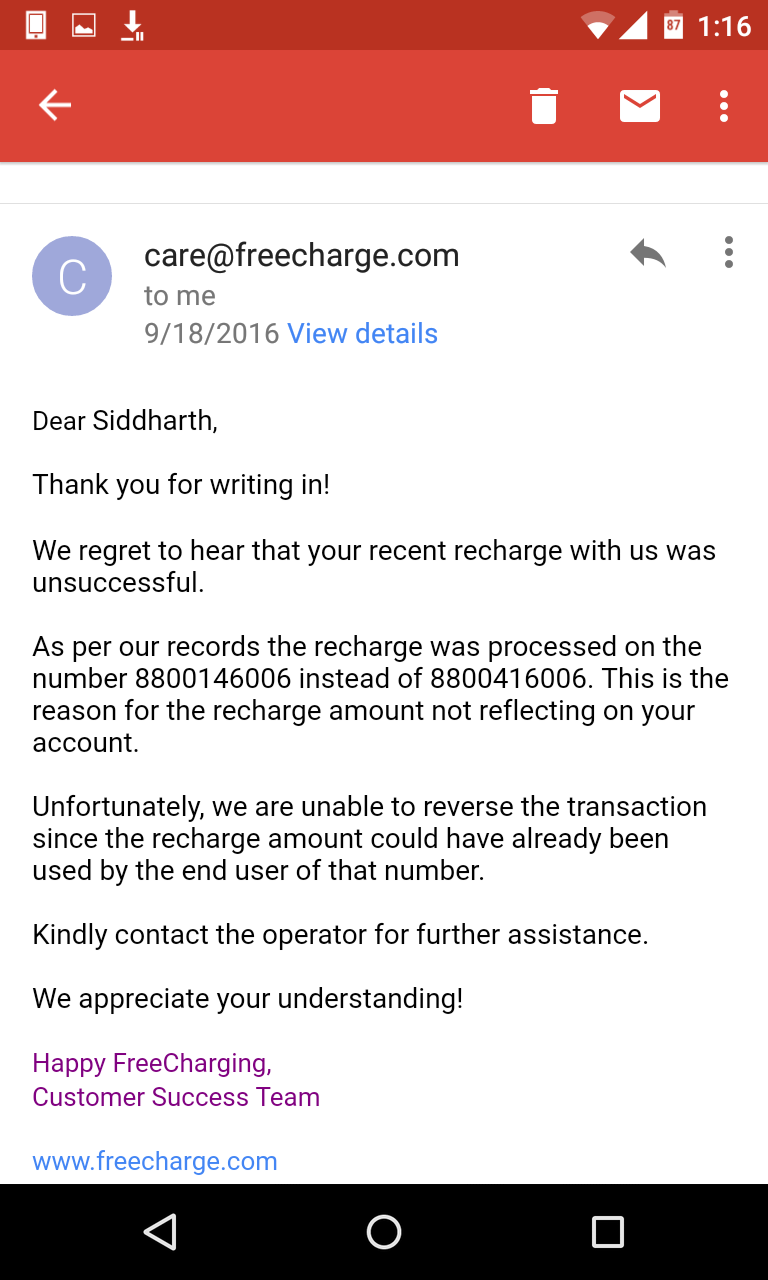Tap the sender avatar letter C
The width and height of the screenshot is (768, 1280).
click(x=72, y=276)
